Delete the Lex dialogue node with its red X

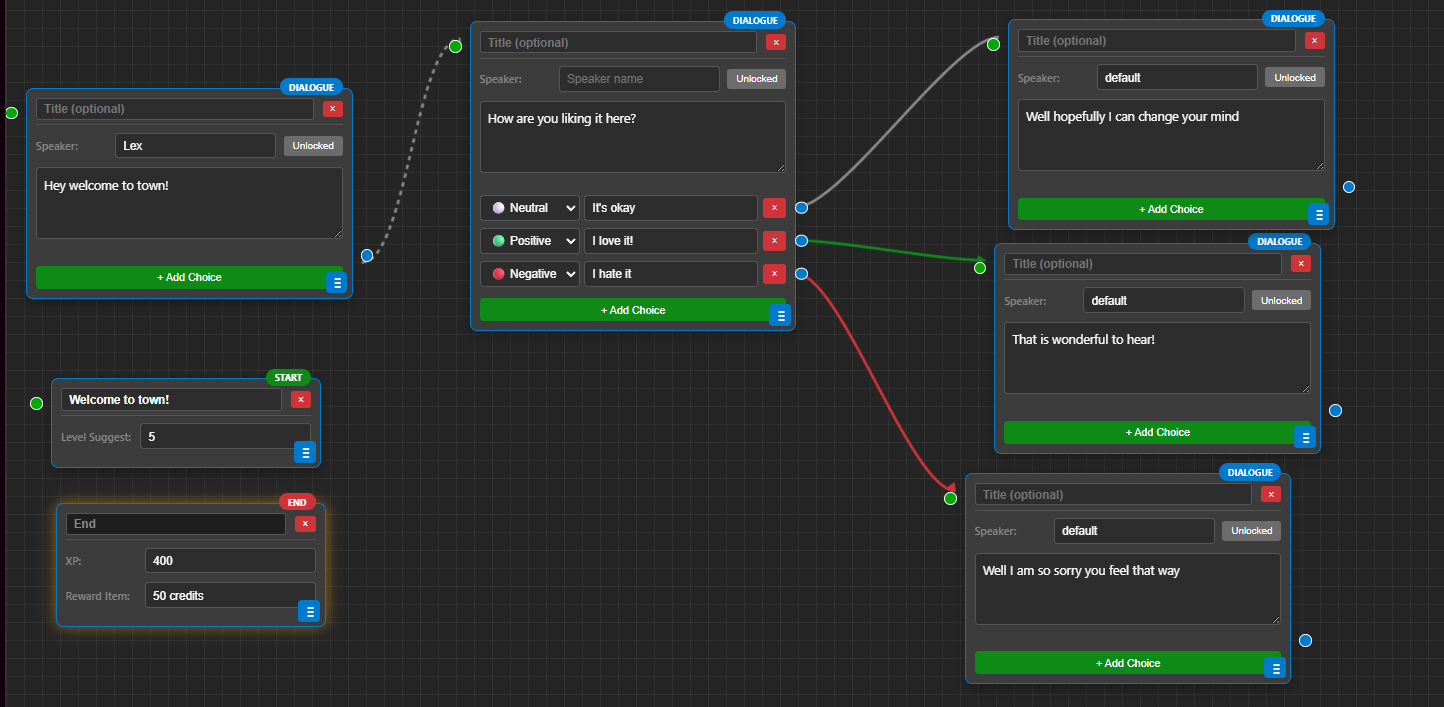333,109
